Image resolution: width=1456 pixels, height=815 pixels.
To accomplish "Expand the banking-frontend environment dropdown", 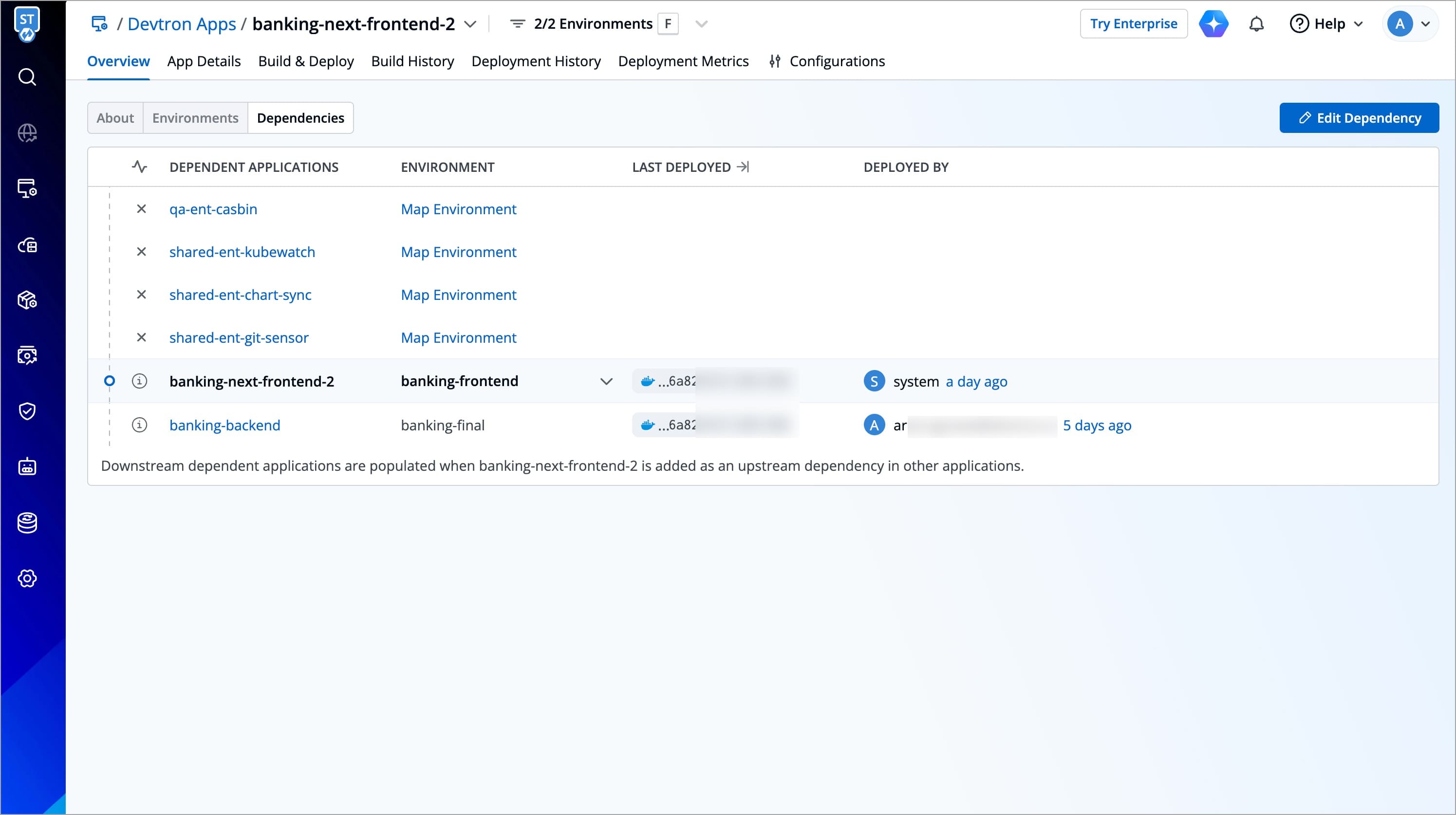I will pos(606,382).
